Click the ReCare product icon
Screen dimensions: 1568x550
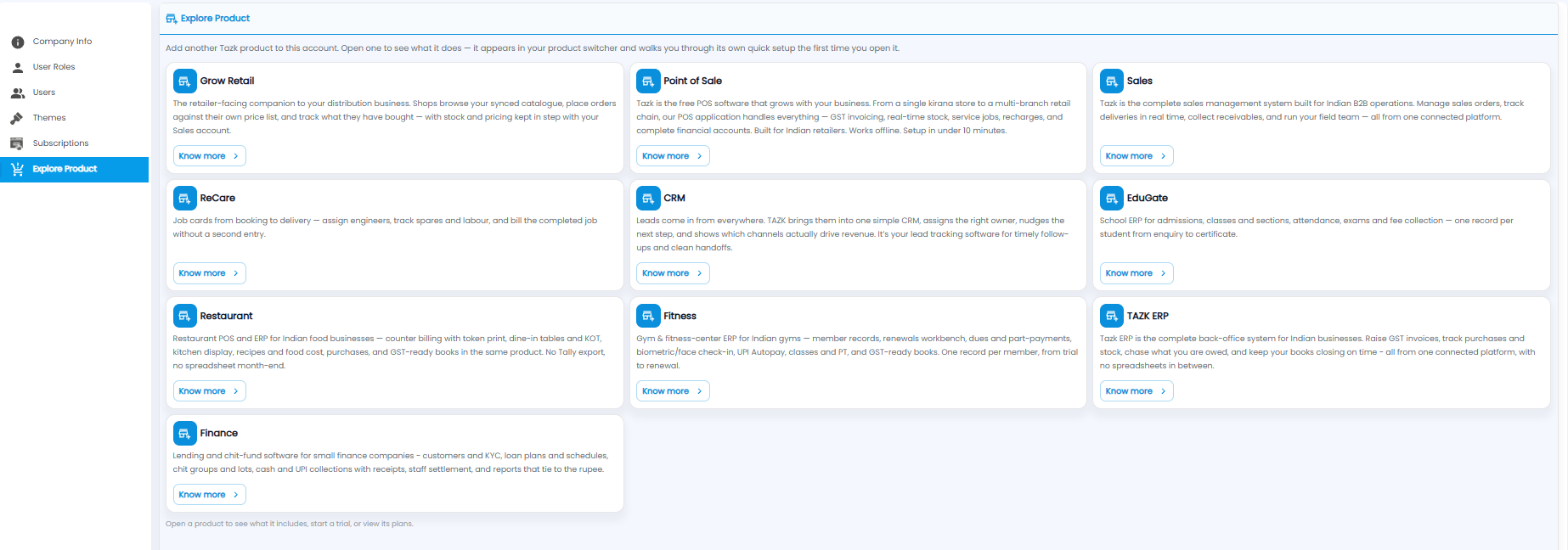tap(184, 198)
